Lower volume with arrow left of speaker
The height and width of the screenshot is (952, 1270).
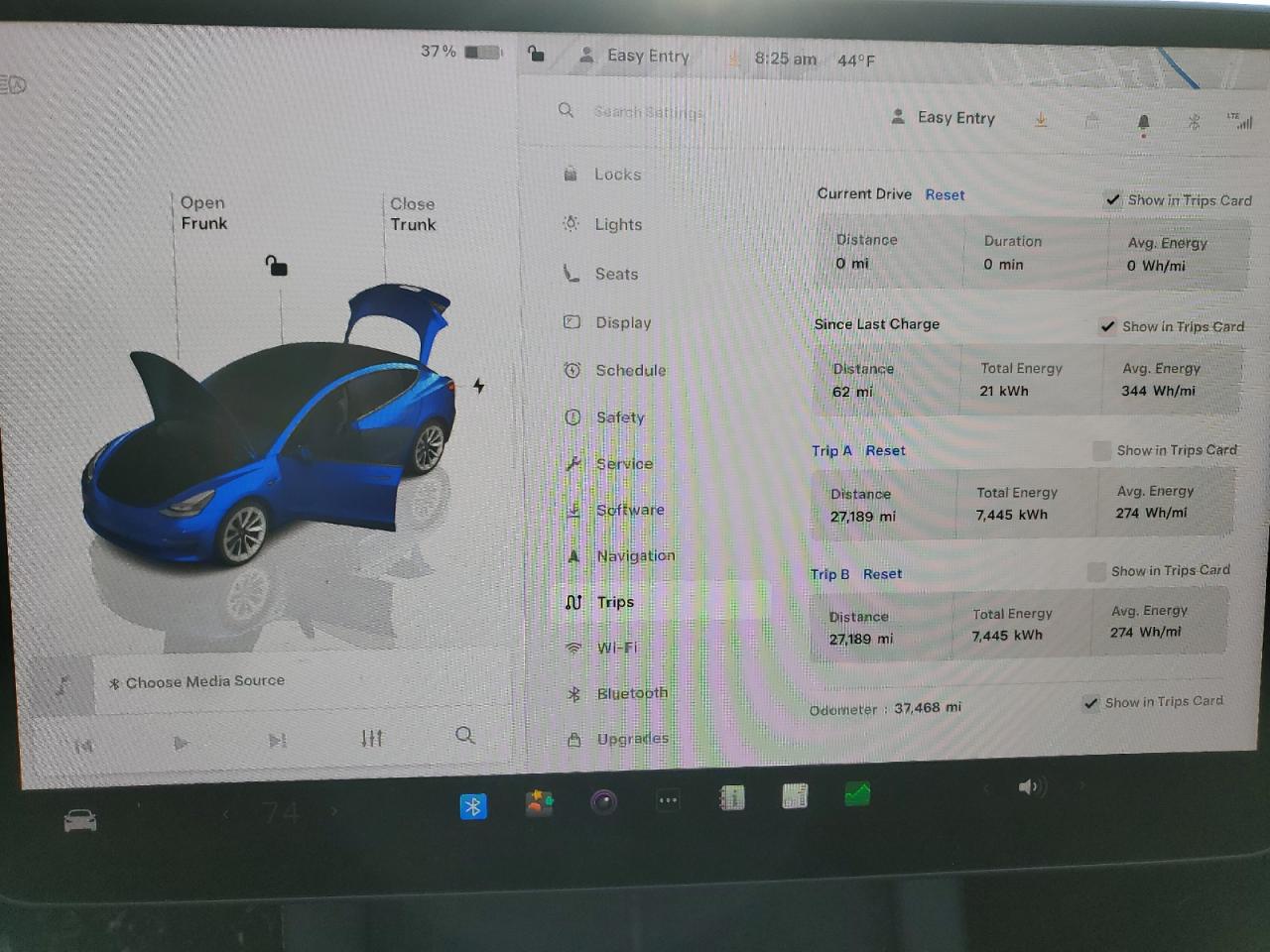(986, 789)
